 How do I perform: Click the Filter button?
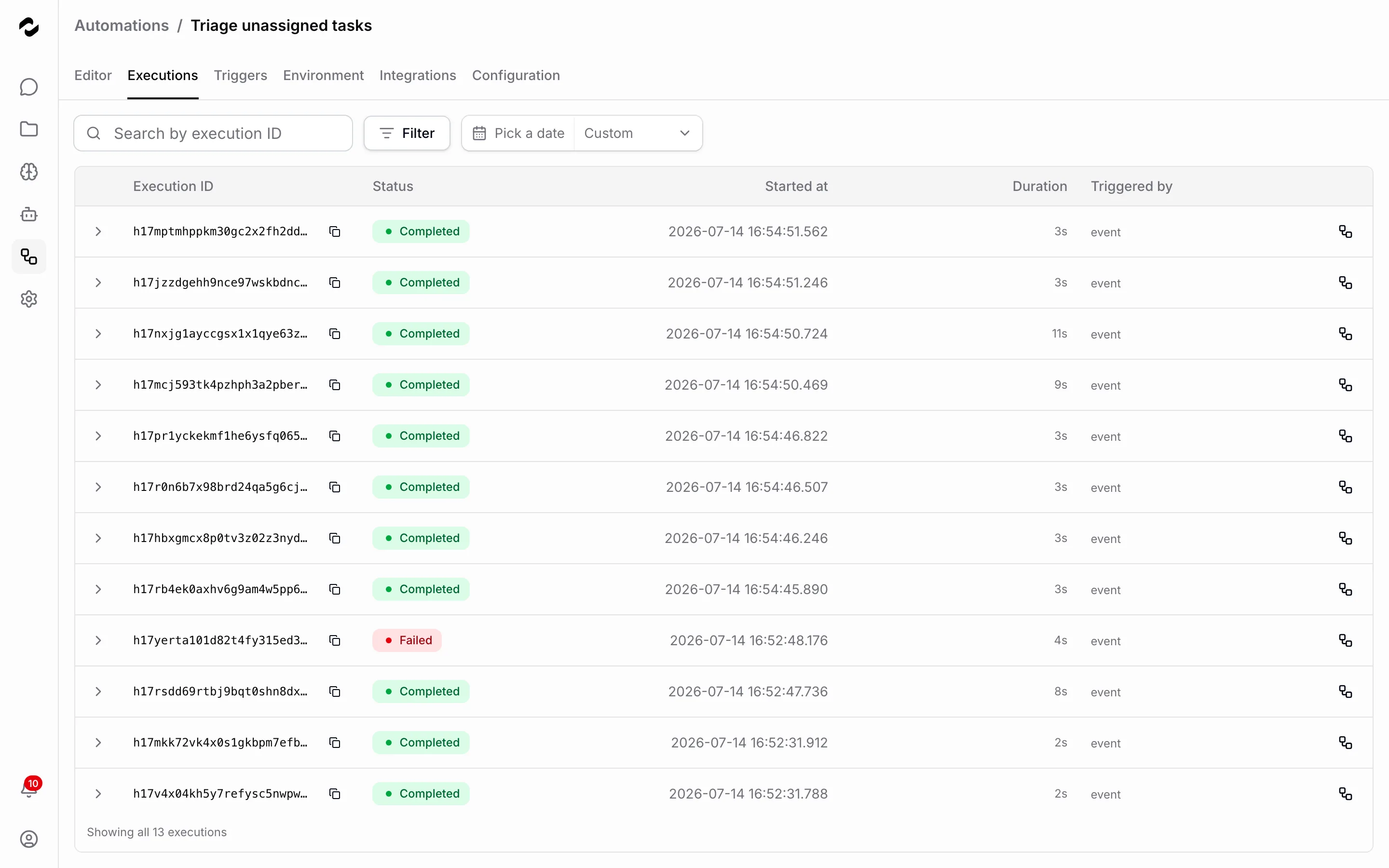(x=407, y=133)
